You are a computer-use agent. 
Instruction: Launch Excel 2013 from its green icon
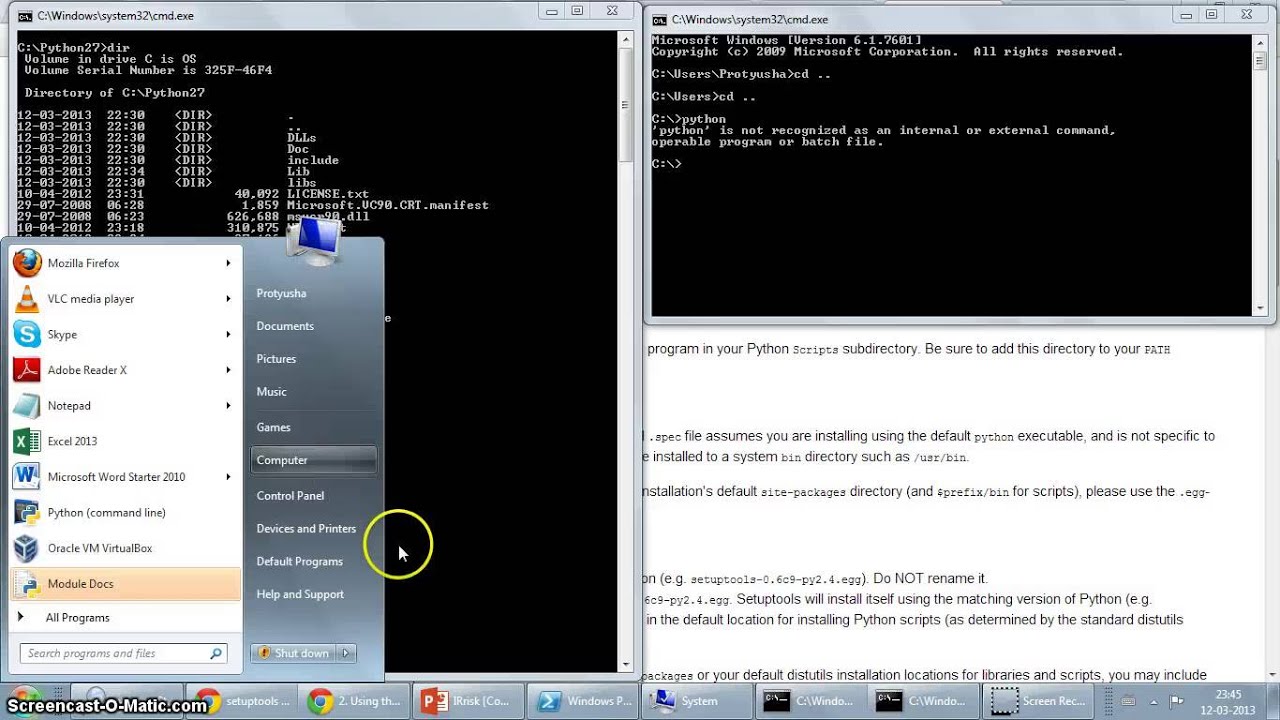[27, 441]
